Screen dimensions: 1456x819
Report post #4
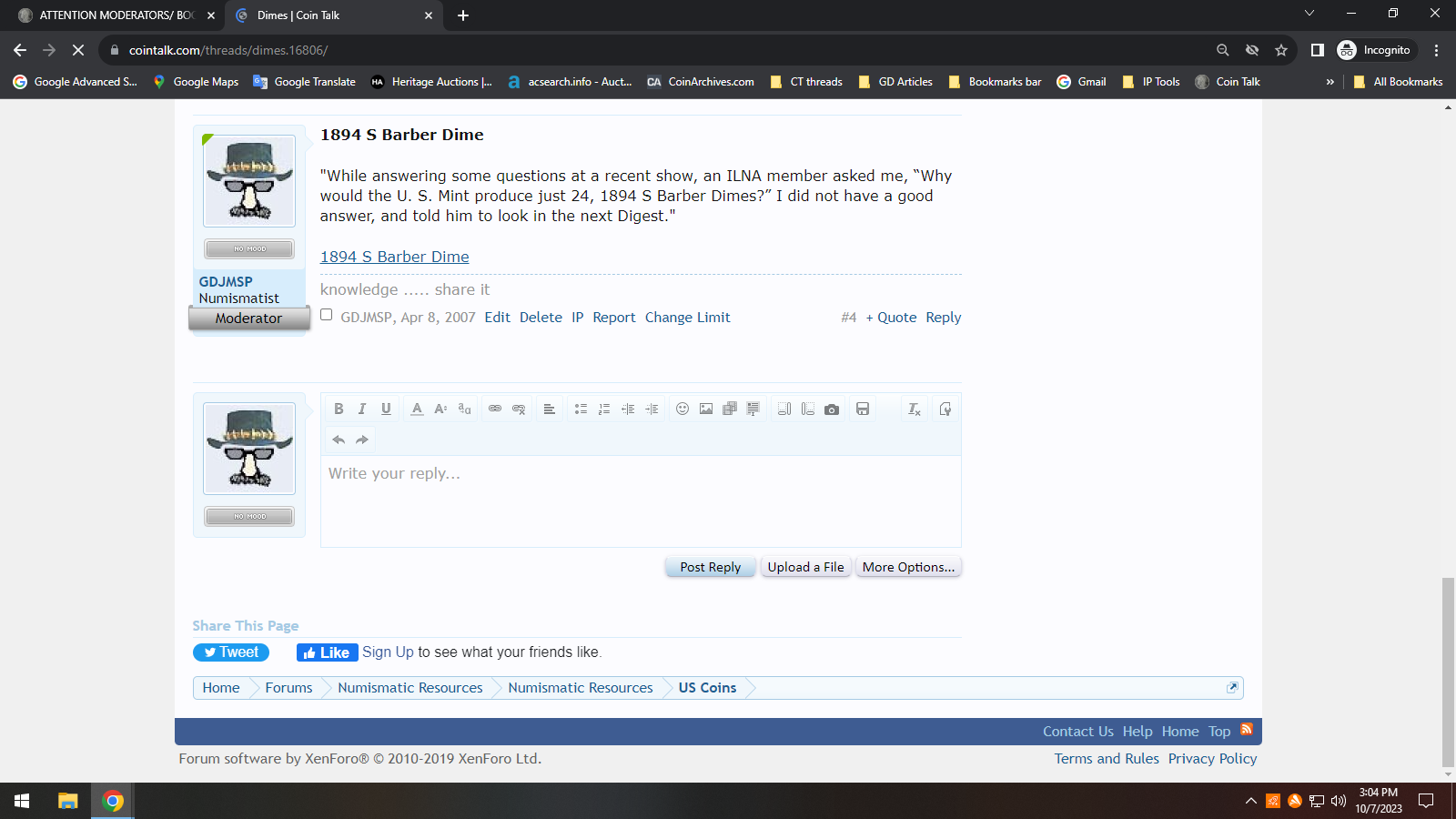point(614,318)
